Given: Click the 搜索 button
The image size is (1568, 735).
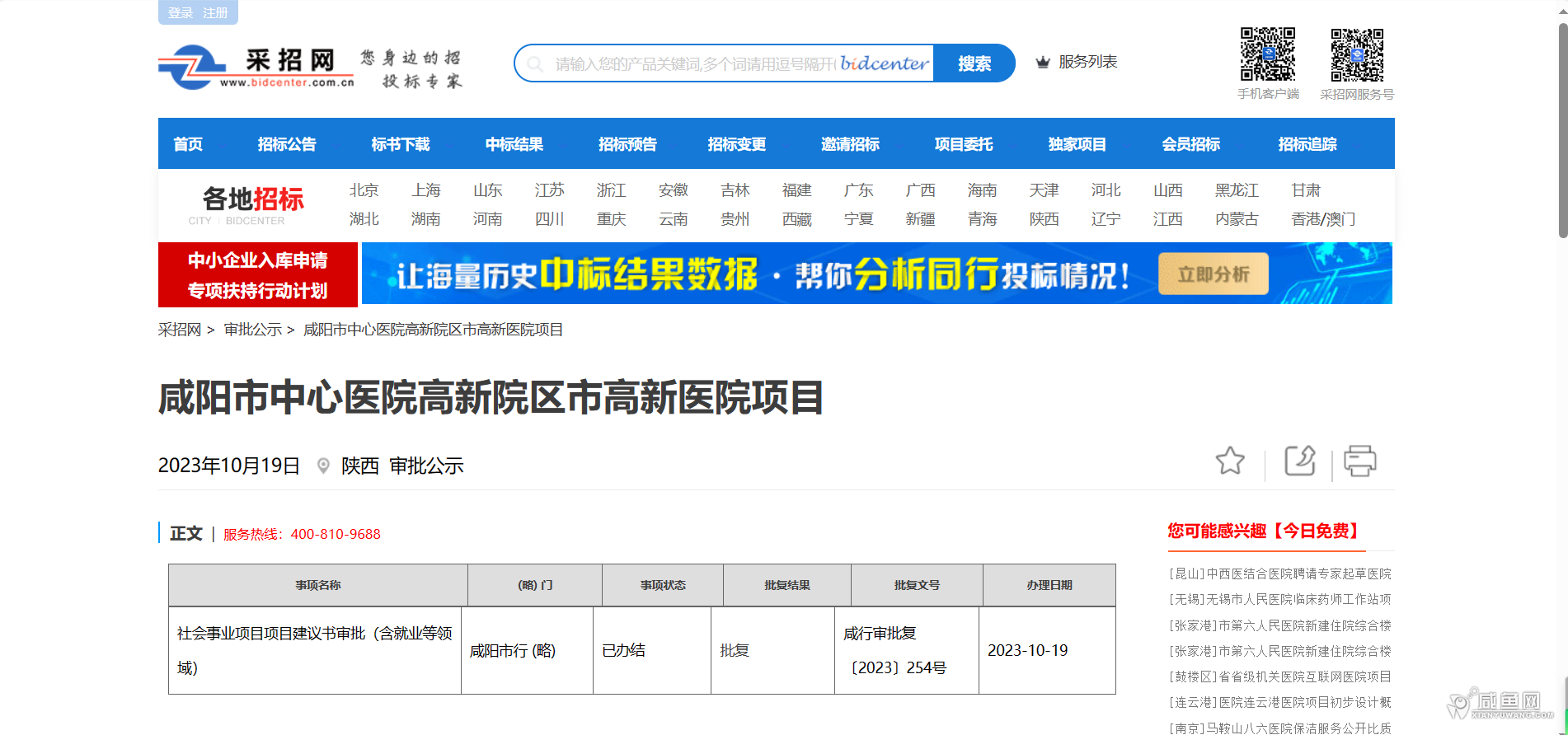Looking at the screenshot, I should [974, 63].
